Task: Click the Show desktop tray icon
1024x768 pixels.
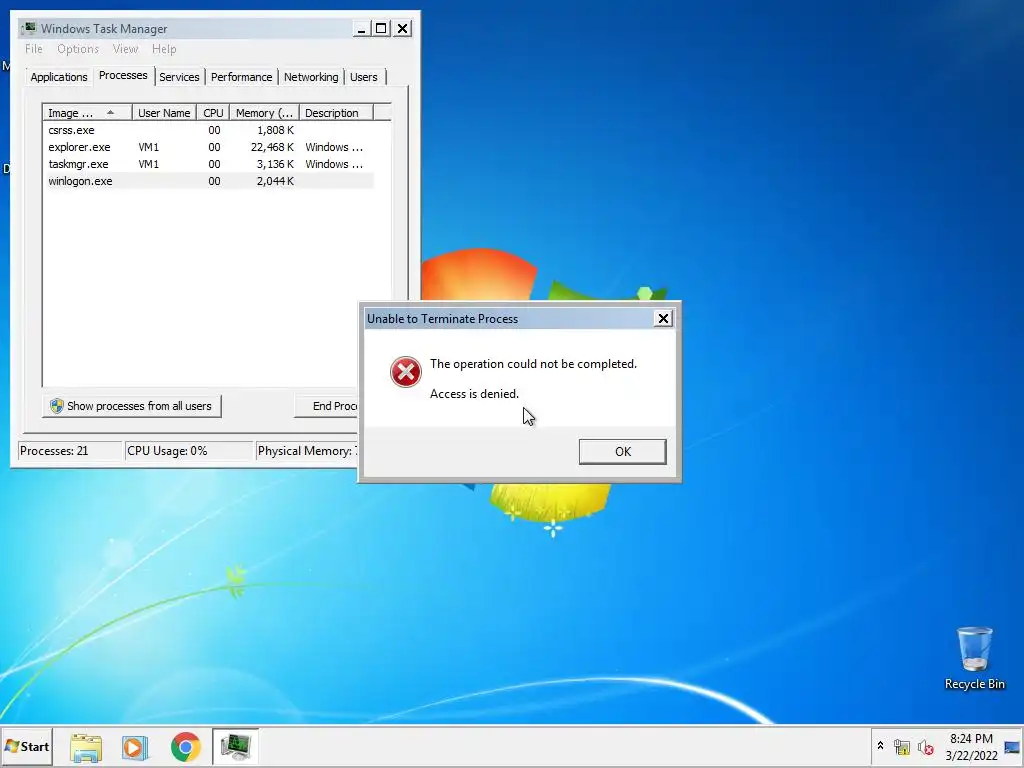Action: (x=1012, y=747)
